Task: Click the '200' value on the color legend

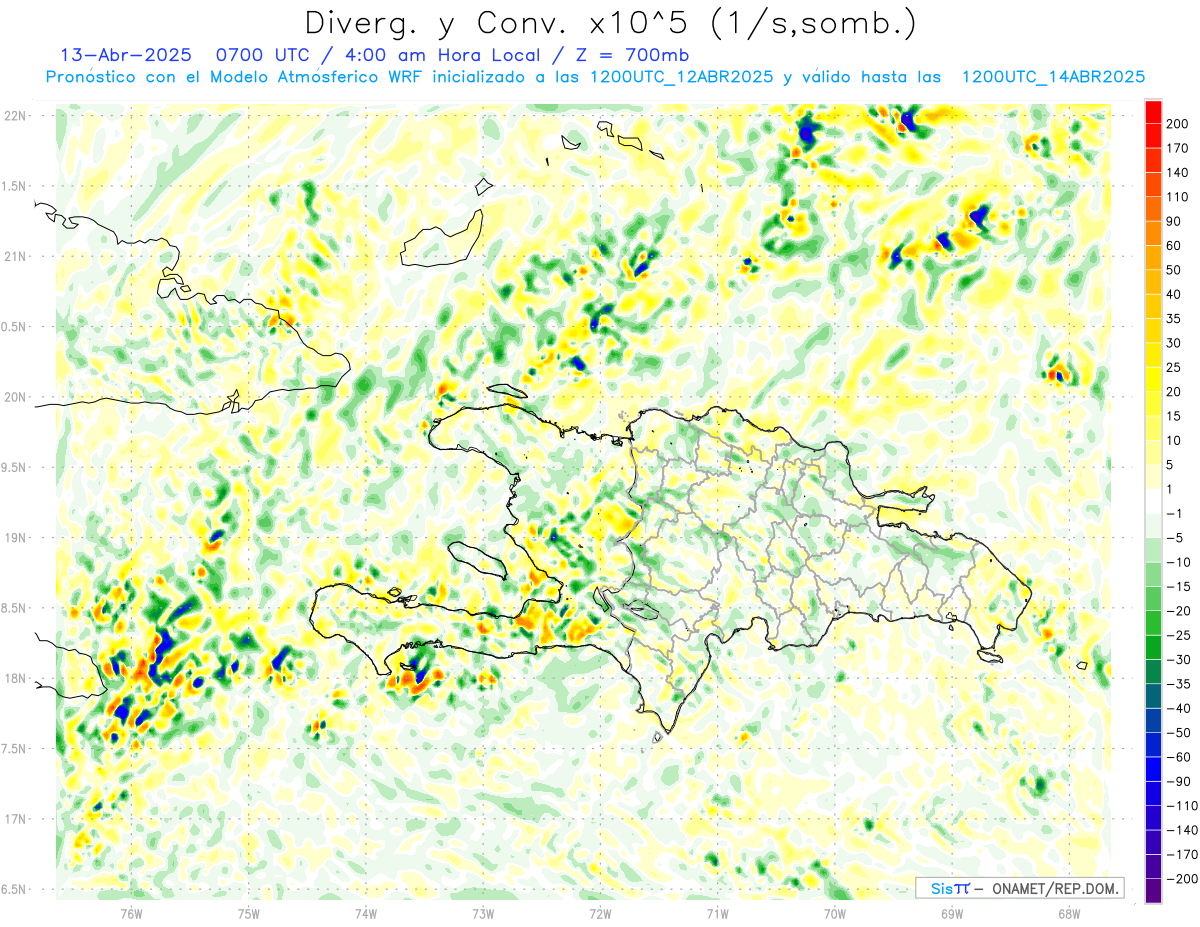Action: [1179, 124]
